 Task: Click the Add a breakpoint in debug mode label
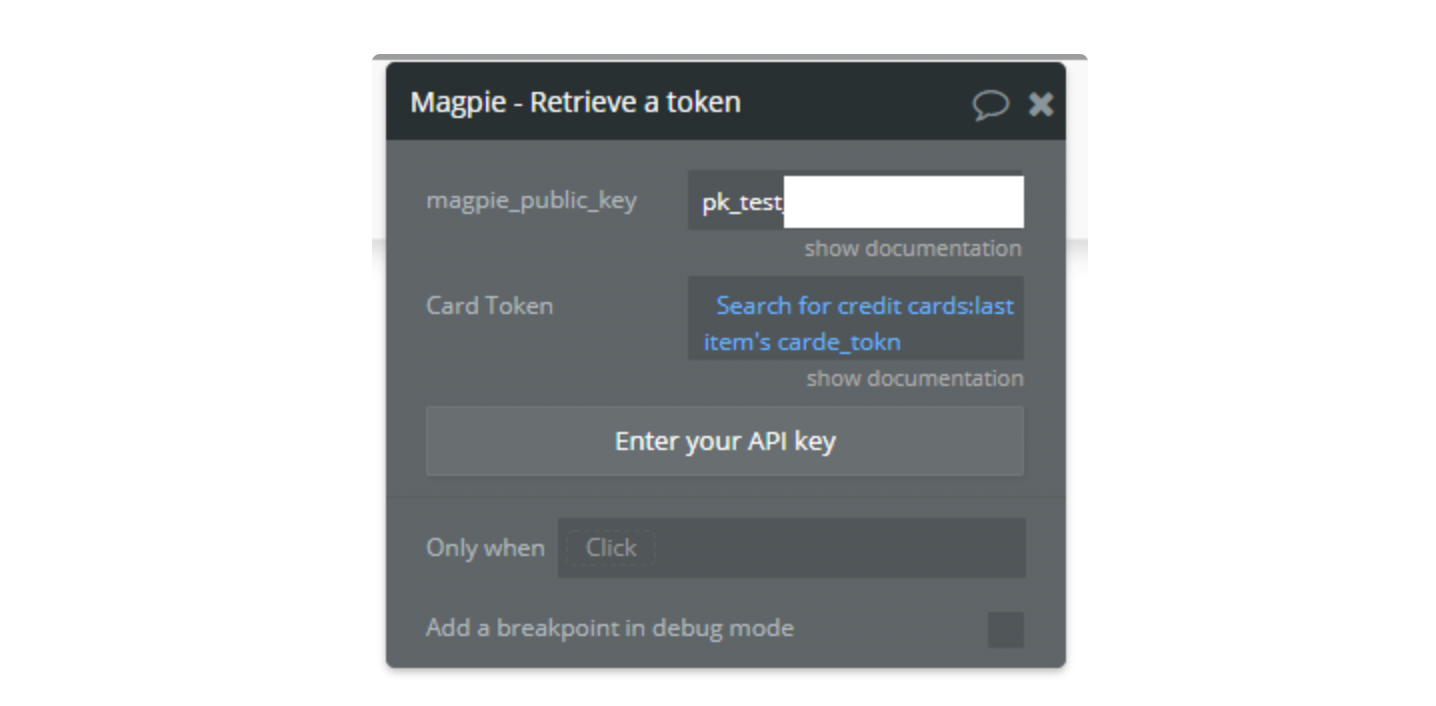(x=610, y=628)
